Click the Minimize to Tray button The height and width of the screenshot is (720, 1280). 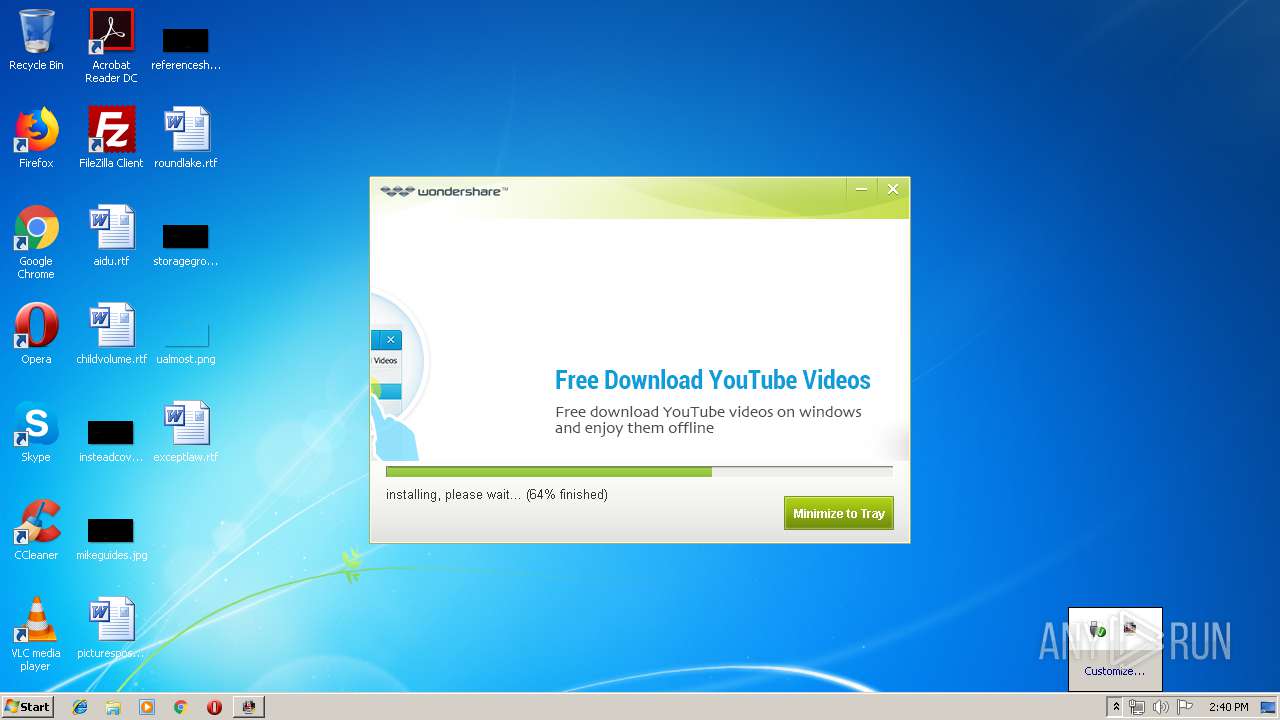coord(838,513)
